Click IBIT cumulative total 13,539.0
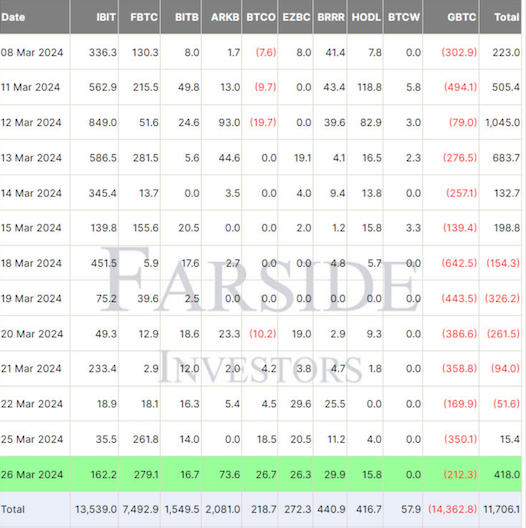The height and width of the screenshot is (528, 526). (x=96, y=509)
